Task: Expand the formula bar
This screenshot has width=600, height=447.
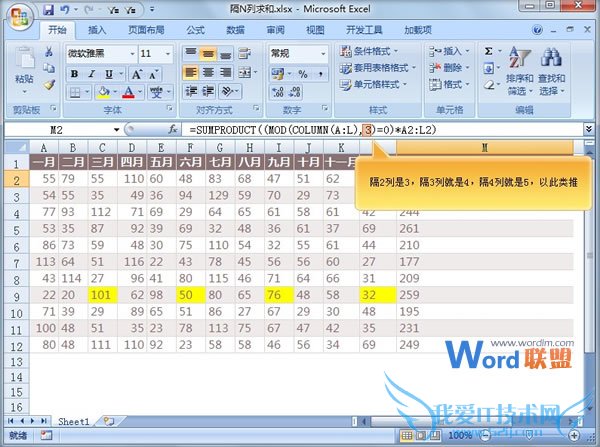Action: (589, 129)
